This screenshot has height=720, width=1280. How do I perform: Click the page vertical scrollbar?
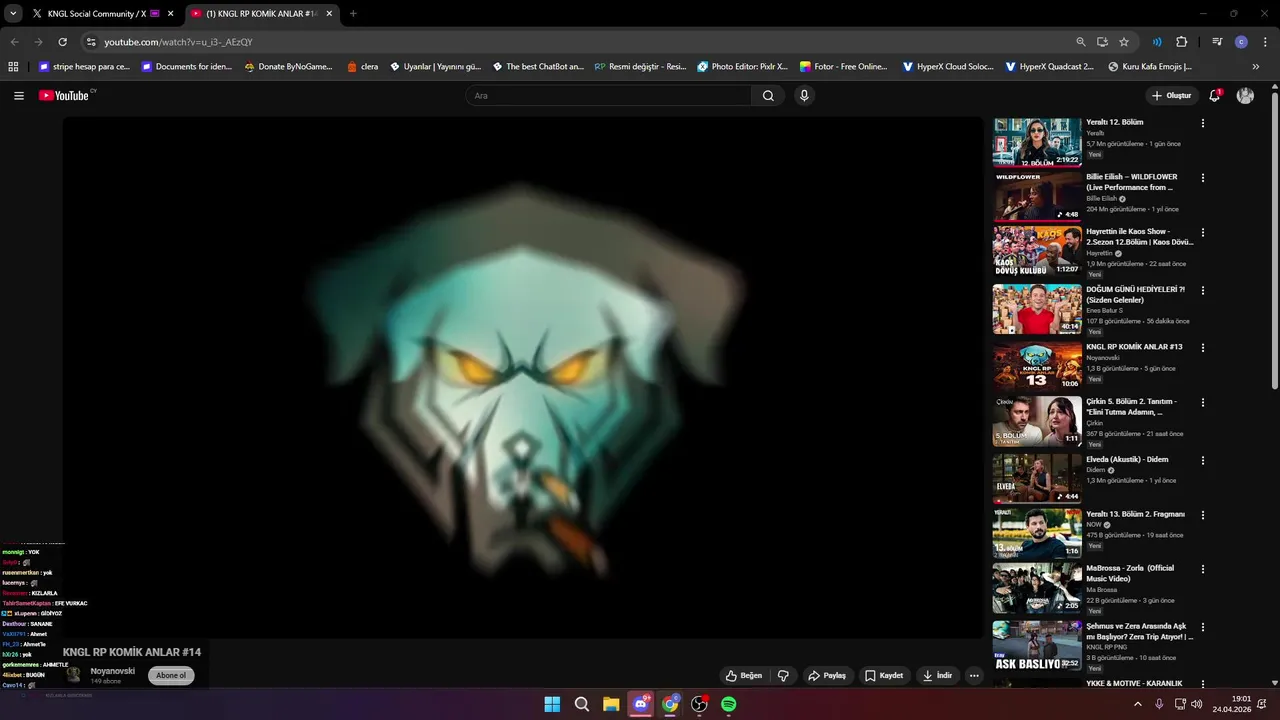pos(1274,240)
